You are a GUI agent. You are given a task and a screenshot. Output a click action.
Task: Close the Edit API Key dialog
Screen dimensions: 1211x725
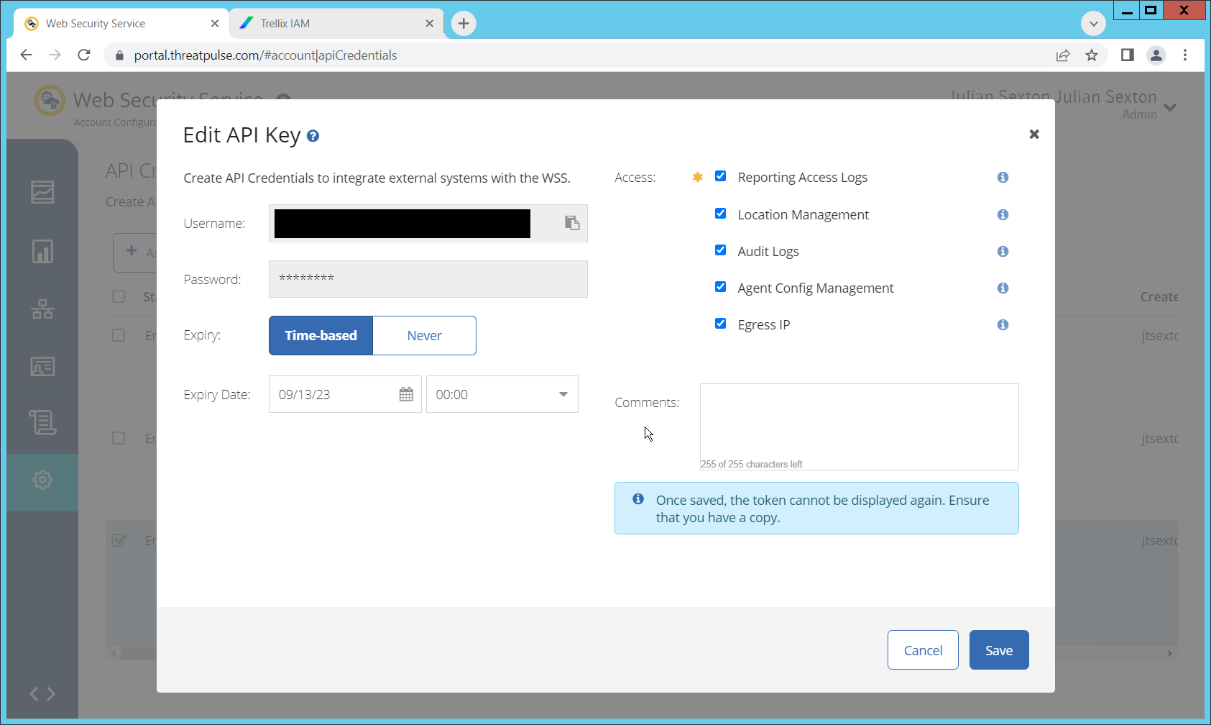click(x=1034, y=134)
